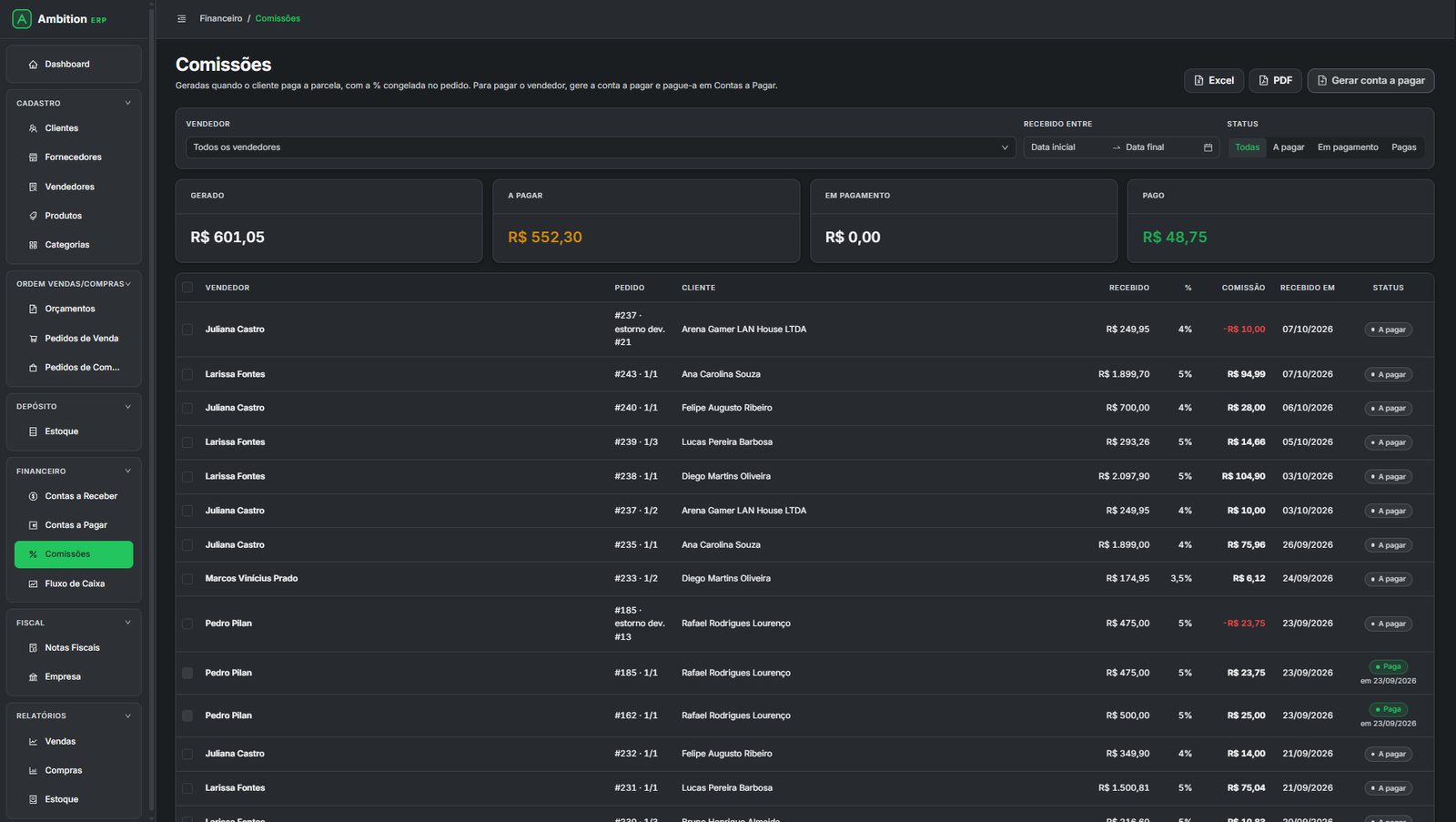Image resolution: width=1456 pixels, height=822 pixels.
Task: Click Gerar conta a pagar button
Action: (1370, 80)
